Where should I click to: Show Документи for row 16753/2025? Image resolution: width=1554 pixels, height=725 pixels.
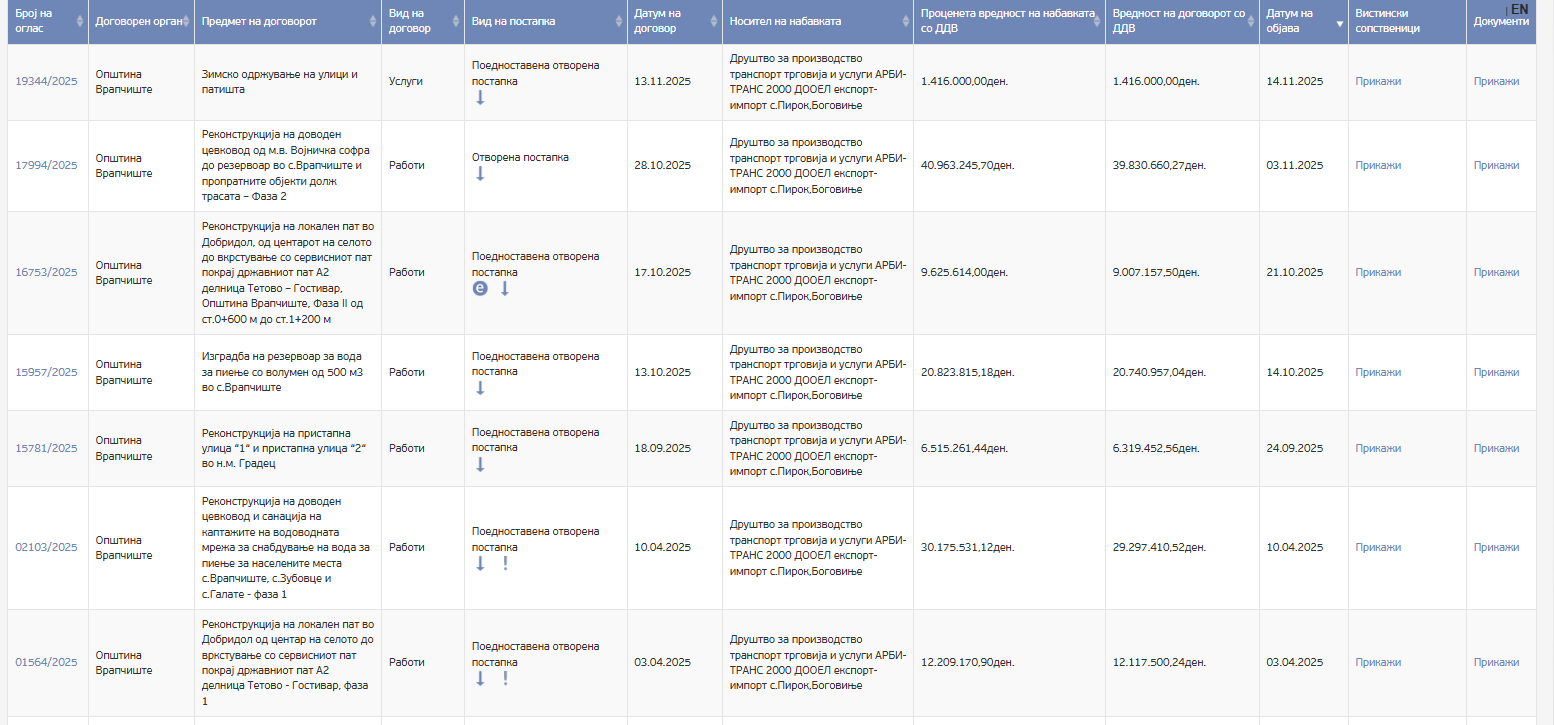tap(1496, 273)
